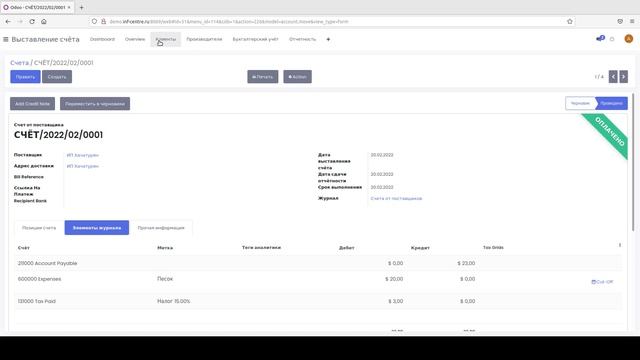640x360 pixels.
Task: Open Firefox application menu icon
Action: point(632,21)
